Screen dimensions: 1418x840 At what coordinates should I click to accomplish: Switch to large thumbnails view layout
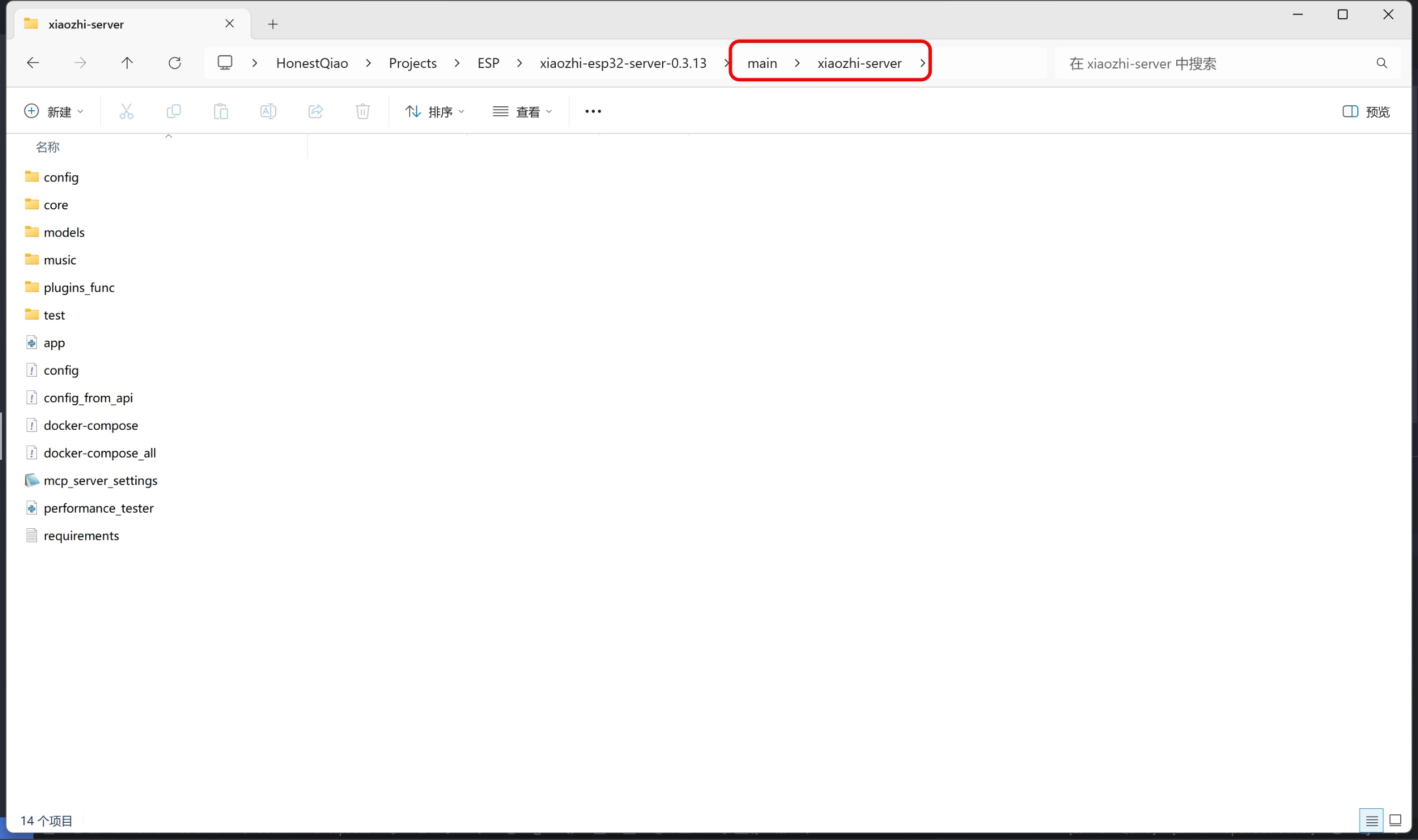[1395, 820]
